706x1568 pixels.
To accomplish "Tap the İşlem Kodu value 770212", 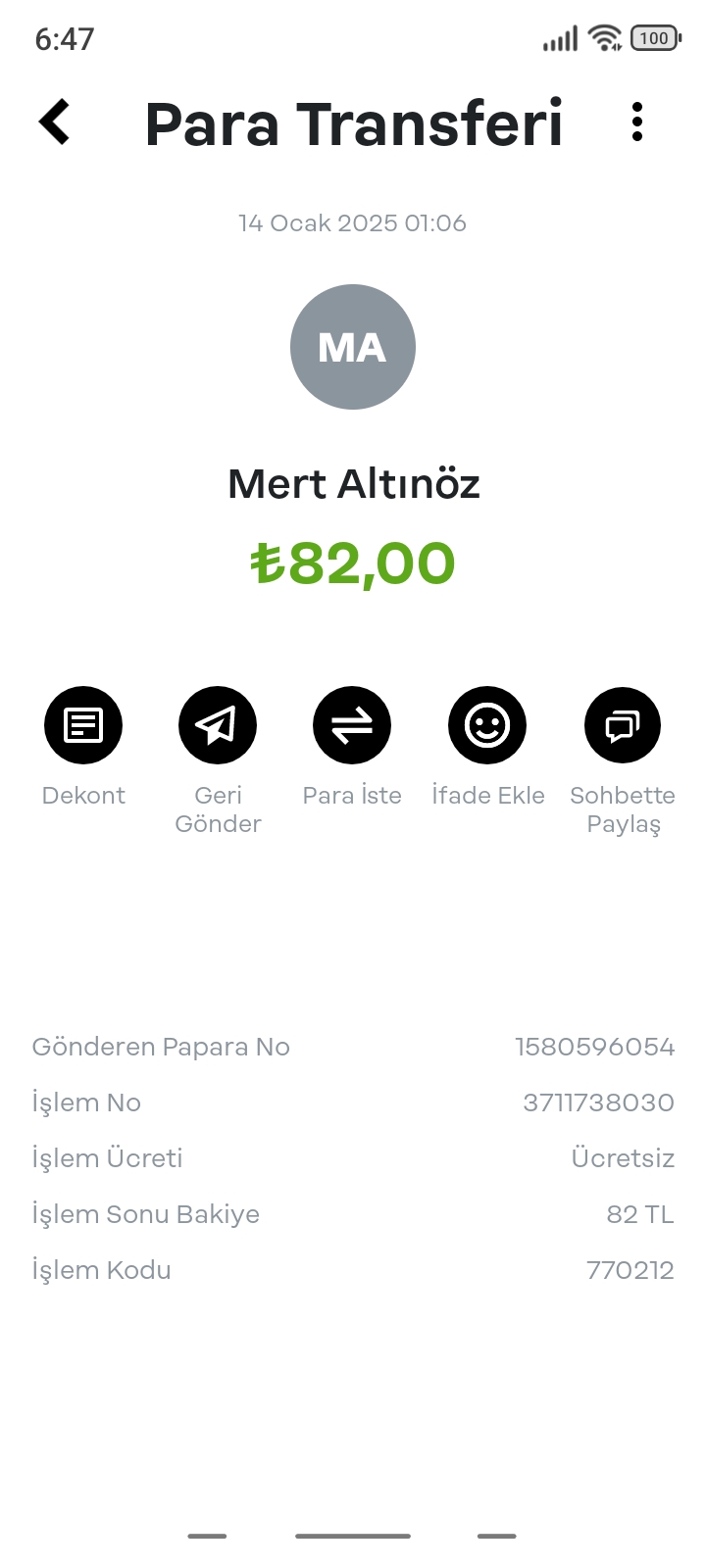I will [630, 1270].
